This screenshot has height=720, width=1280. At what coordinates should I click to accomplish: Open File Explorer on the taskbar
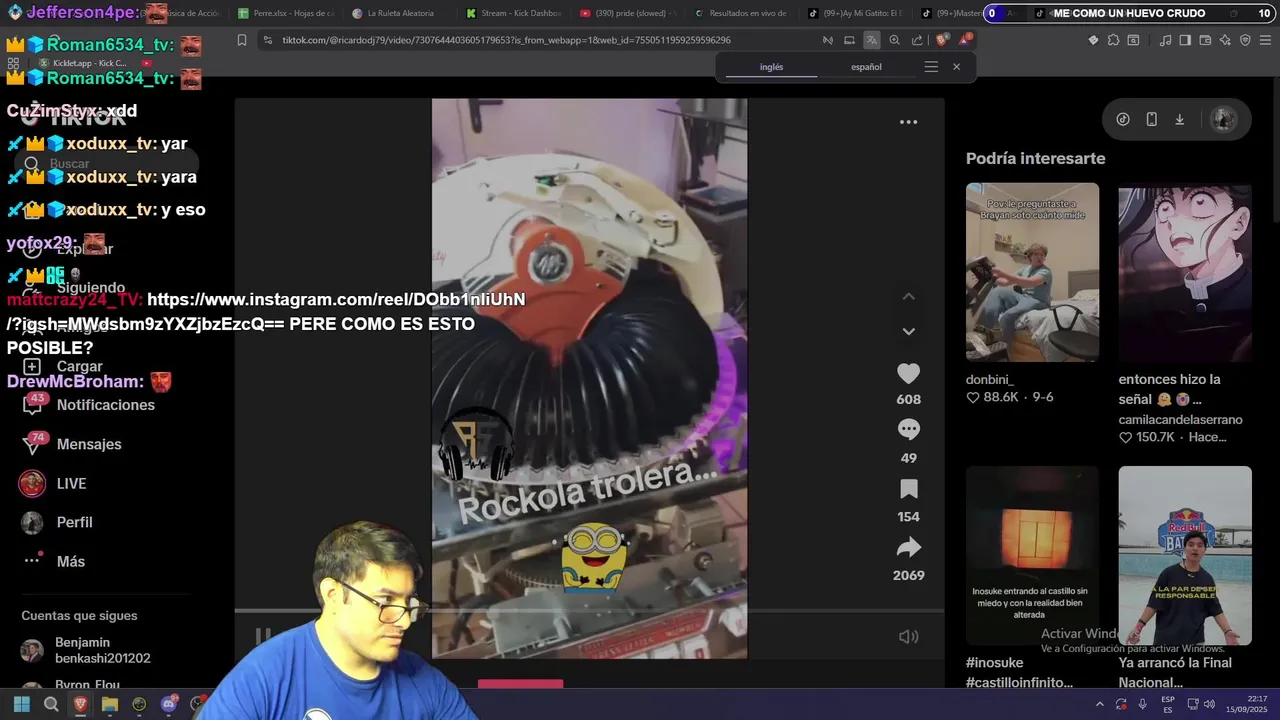click(x=110, y=704)
